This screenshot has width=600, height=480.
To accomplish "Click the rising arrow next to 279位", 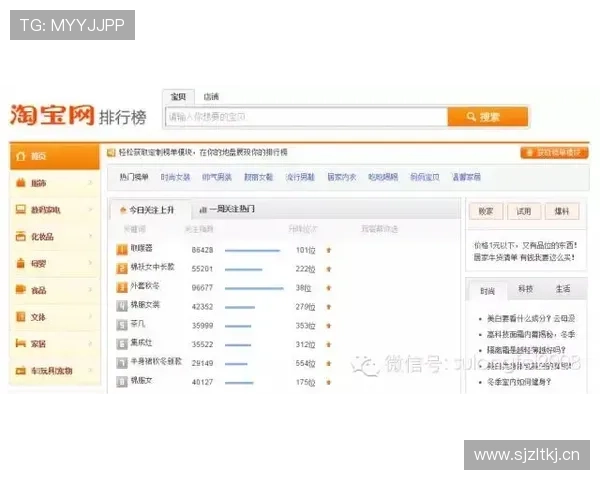I will [328, 307].
